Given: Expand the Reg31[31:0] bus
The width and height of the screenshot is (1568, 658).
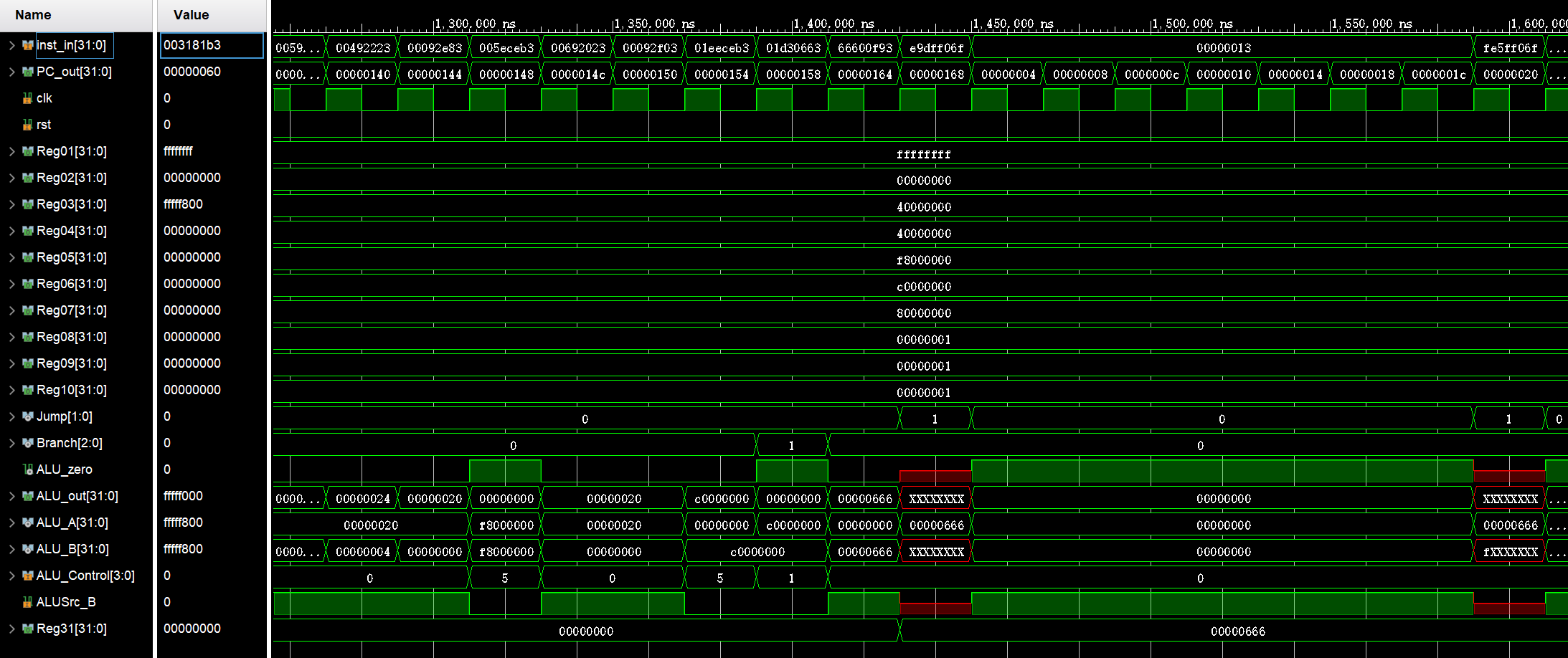Looking at the screenshot, I should point(11,629).
